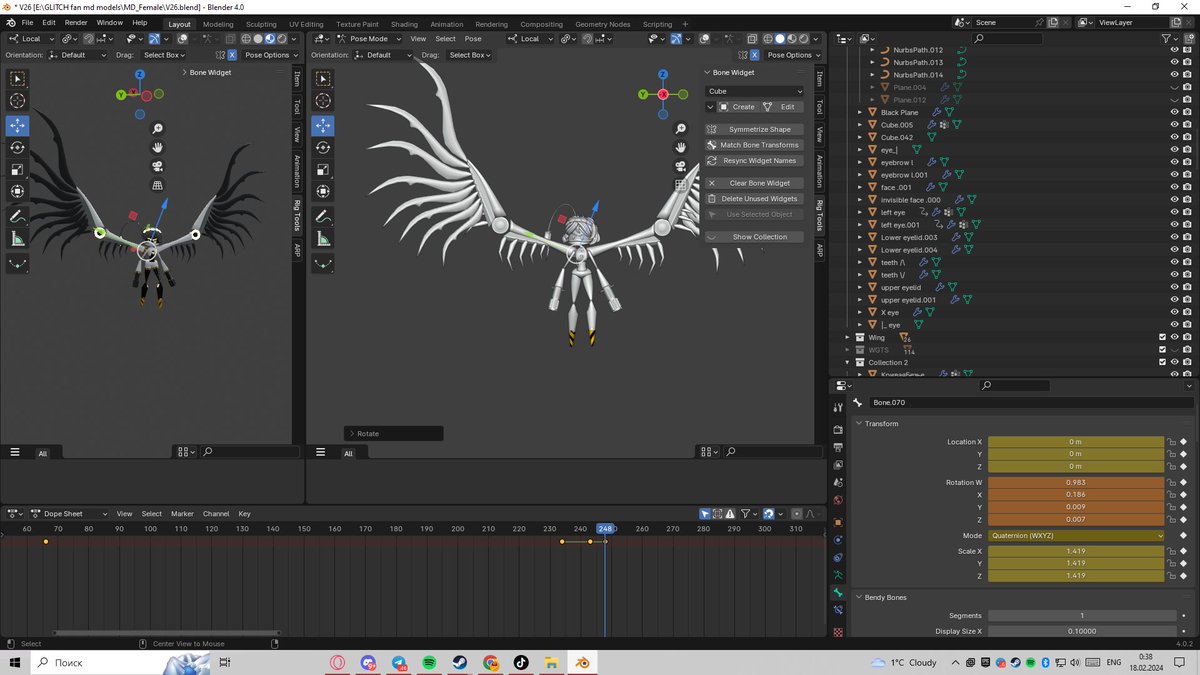Click the Symmetrize Shape button
This screenshot has width=1200, height=675.
[754, 129]
